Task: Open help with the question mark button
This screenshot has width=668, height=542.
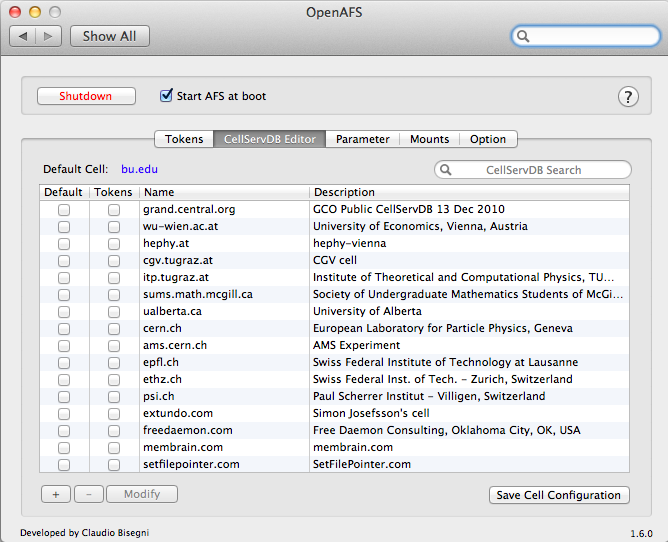Action: click(628, 97)
